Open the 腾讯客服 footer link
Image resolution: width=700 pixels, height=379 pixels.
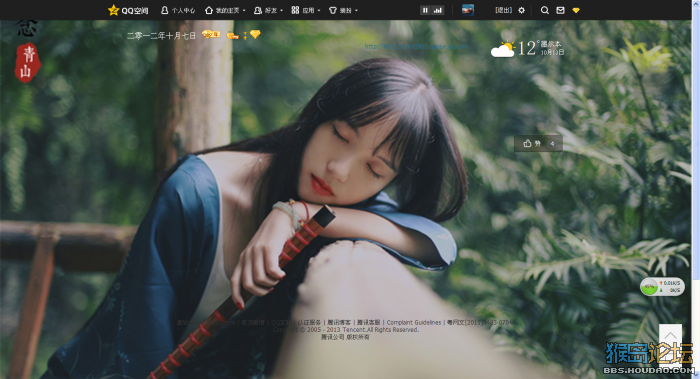(368, 322)
